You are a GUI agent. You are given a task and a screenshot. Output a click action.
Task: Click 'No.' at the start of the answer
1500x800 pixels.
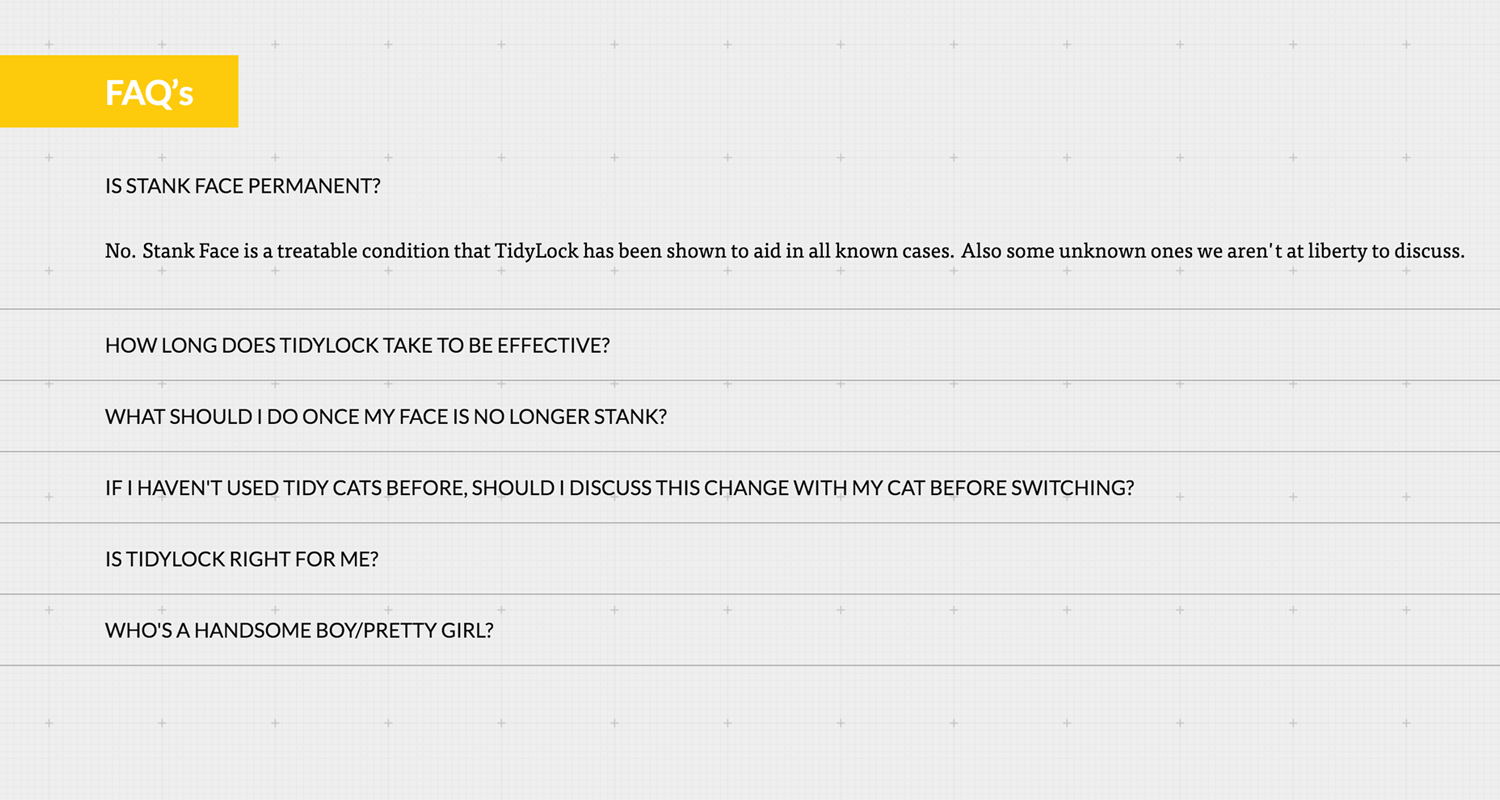click(120, 251)
